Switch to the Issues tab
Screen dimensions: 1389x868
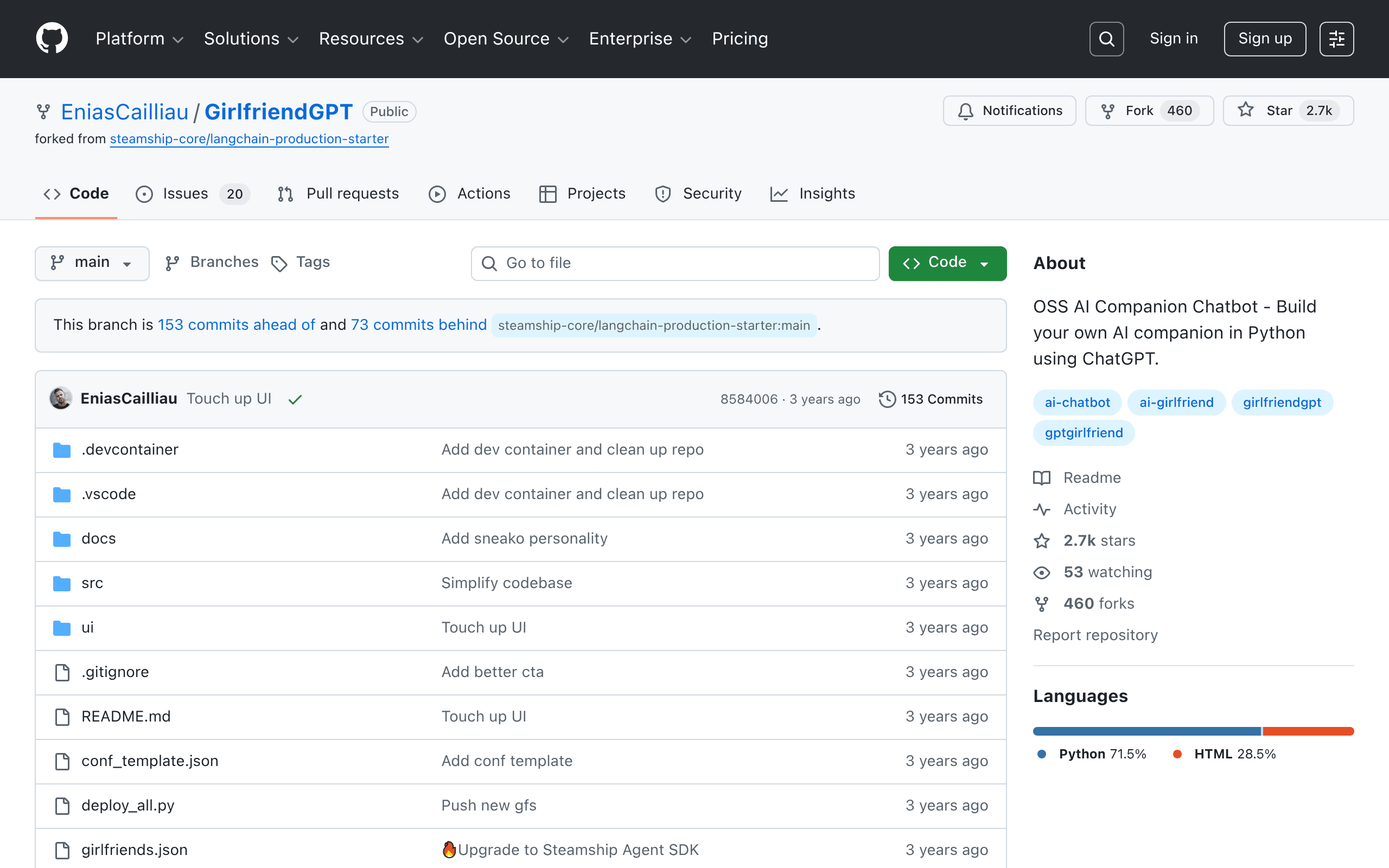192,194
